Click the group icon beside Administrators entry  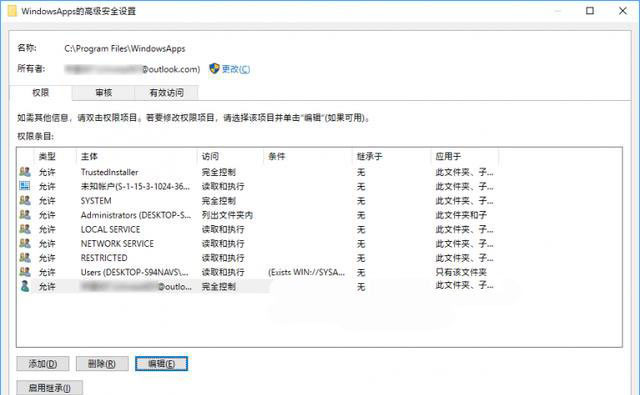click(x=25, y=215)
